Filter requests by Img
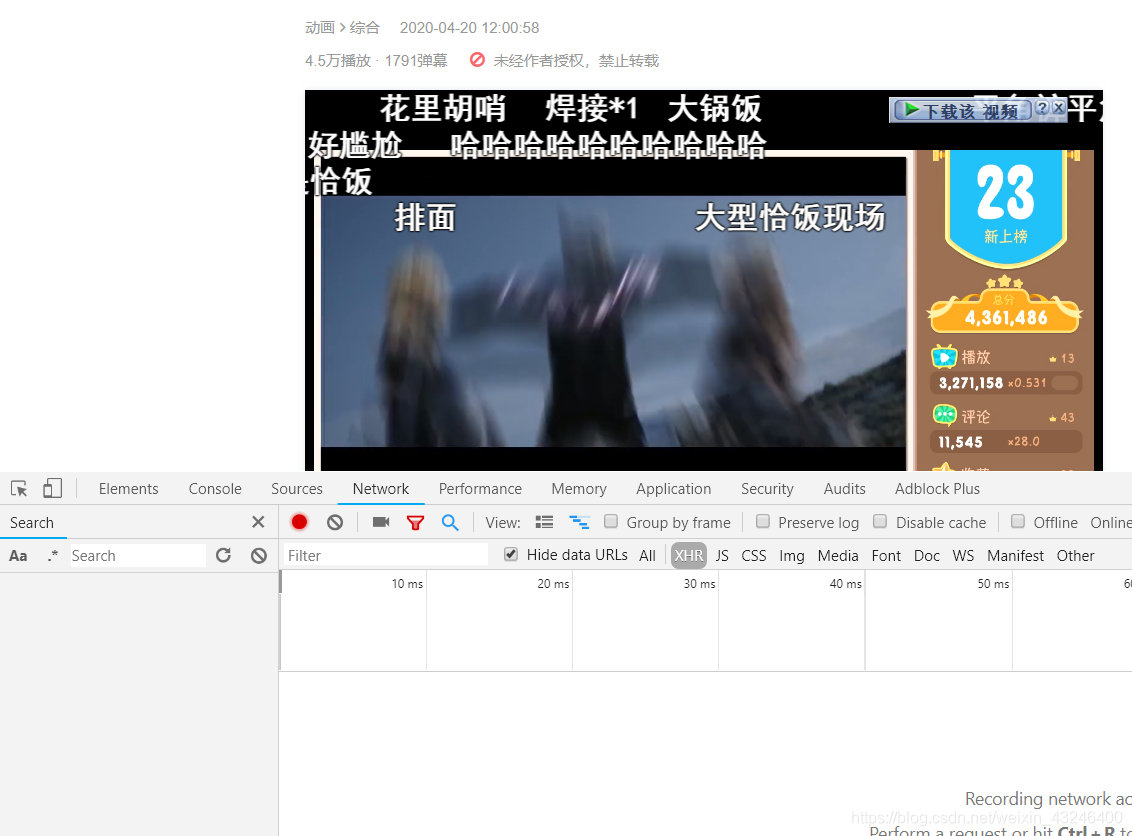Image resolution: width=1132 pixels, height=836 pixels. tap(792, 556)
